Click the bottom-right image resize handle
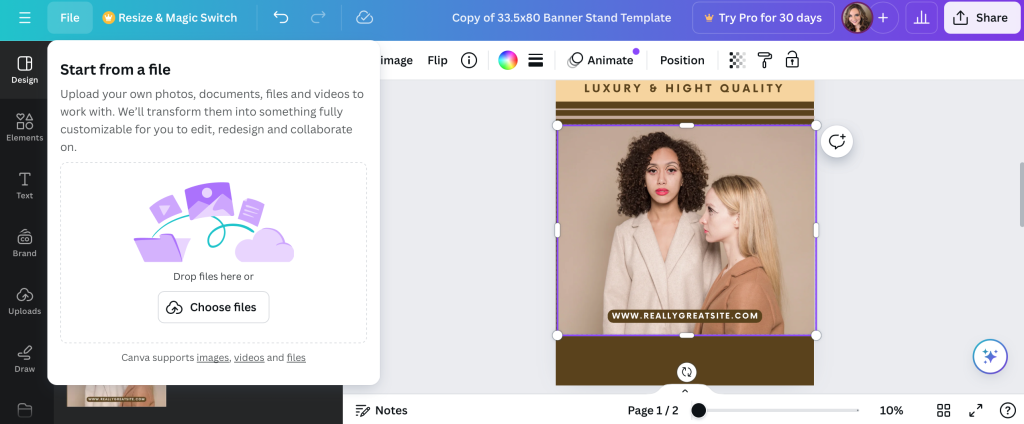This screenshot has width=1024, height=424. click(x=816, y=335)
